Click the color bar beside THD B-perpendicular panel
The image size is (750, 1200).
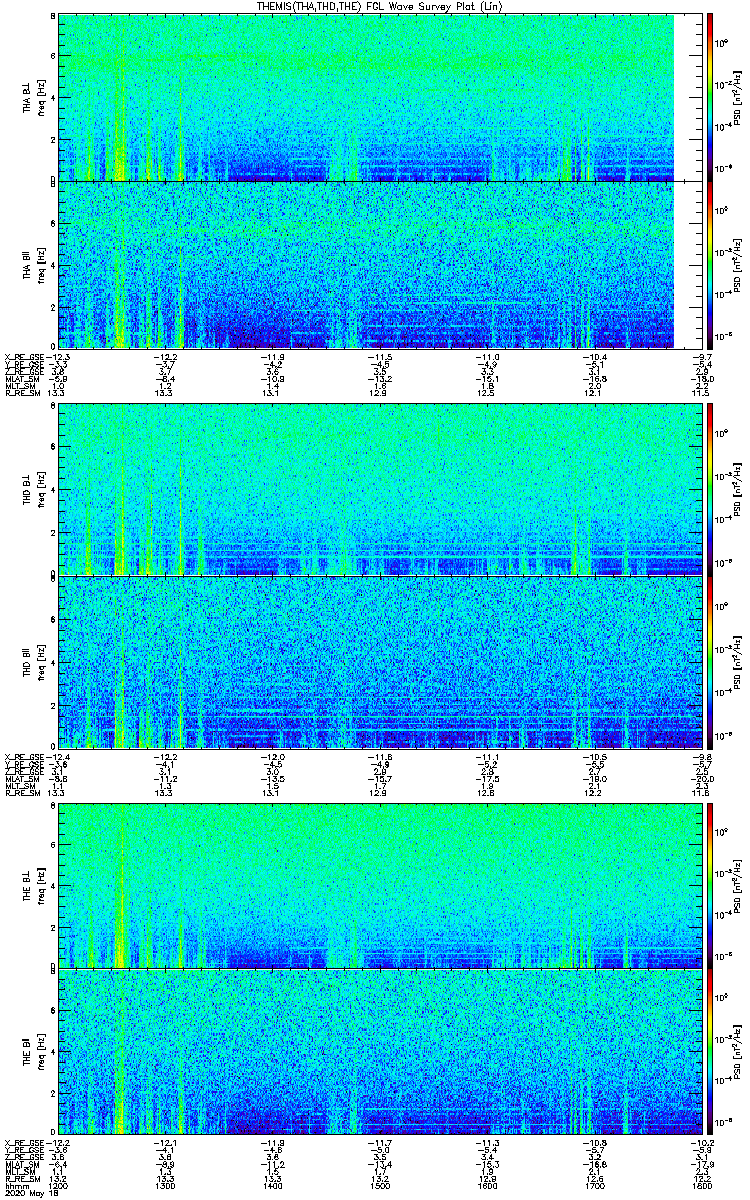710,489
